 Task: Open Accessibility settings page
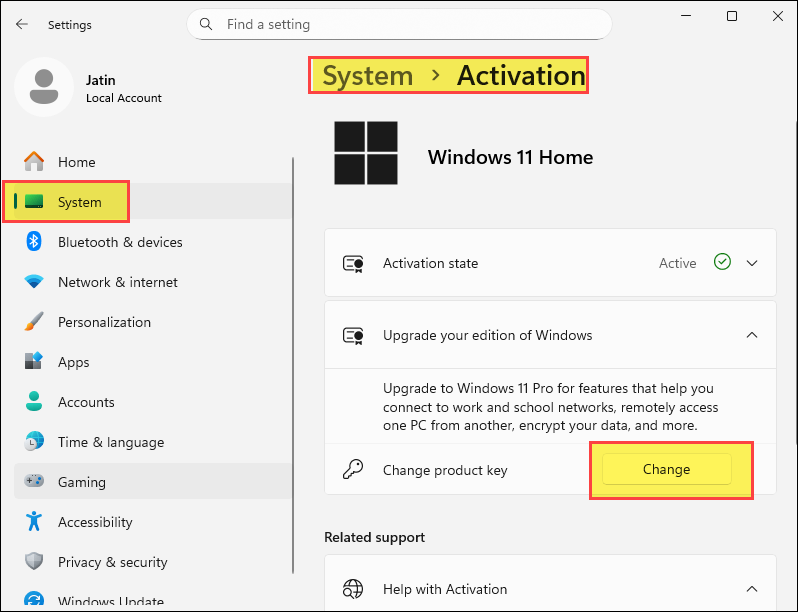[x=153, y=522]
